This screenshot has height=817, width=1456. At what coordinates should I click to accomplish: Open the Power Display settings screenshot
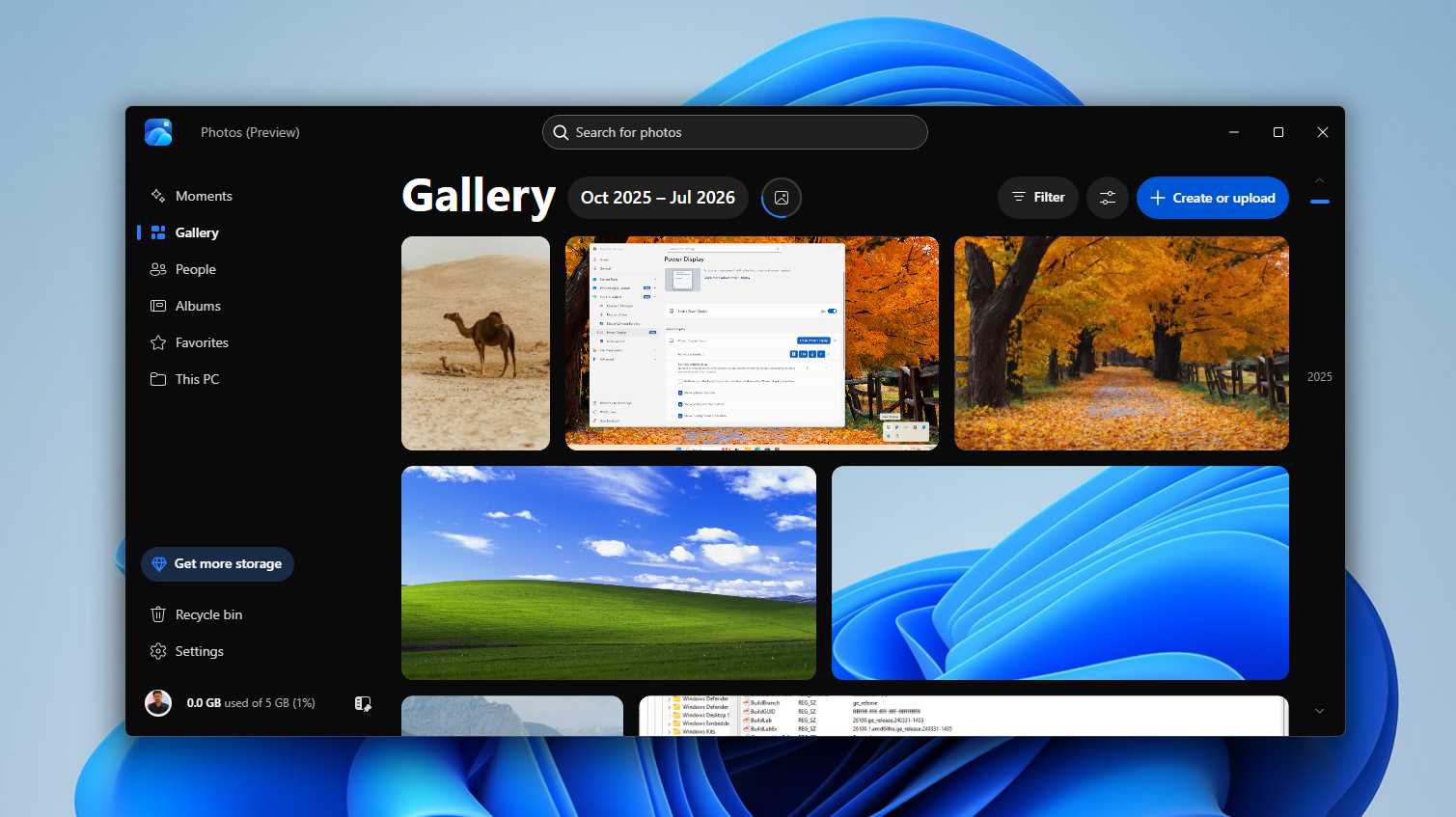tap(752, 343)
